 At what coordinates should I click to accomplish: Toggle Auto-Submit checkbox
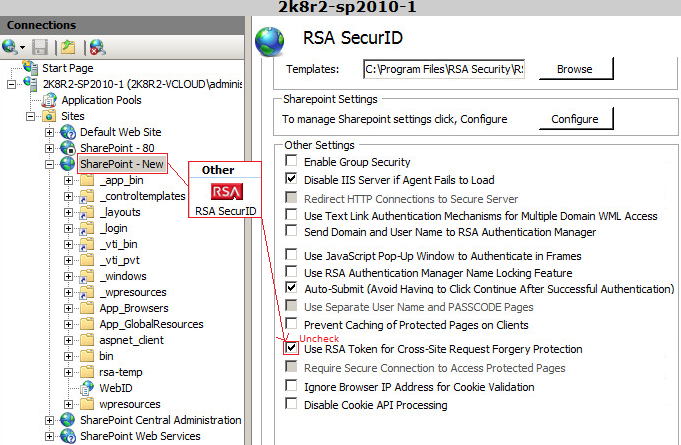tap(291, 288)
